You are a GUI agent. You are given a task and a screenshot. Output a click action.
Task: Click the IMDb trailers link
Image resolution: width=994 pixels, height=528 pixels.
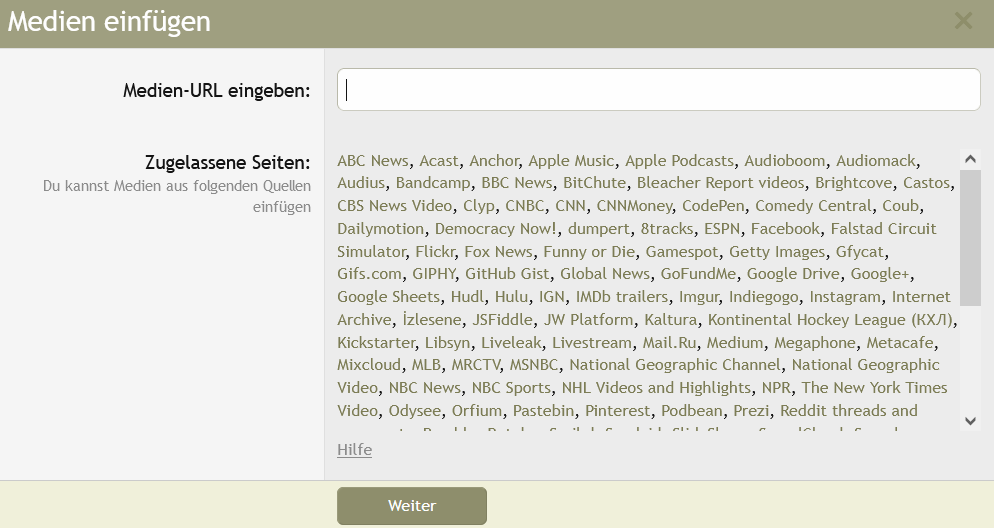(x=622, y=297)
